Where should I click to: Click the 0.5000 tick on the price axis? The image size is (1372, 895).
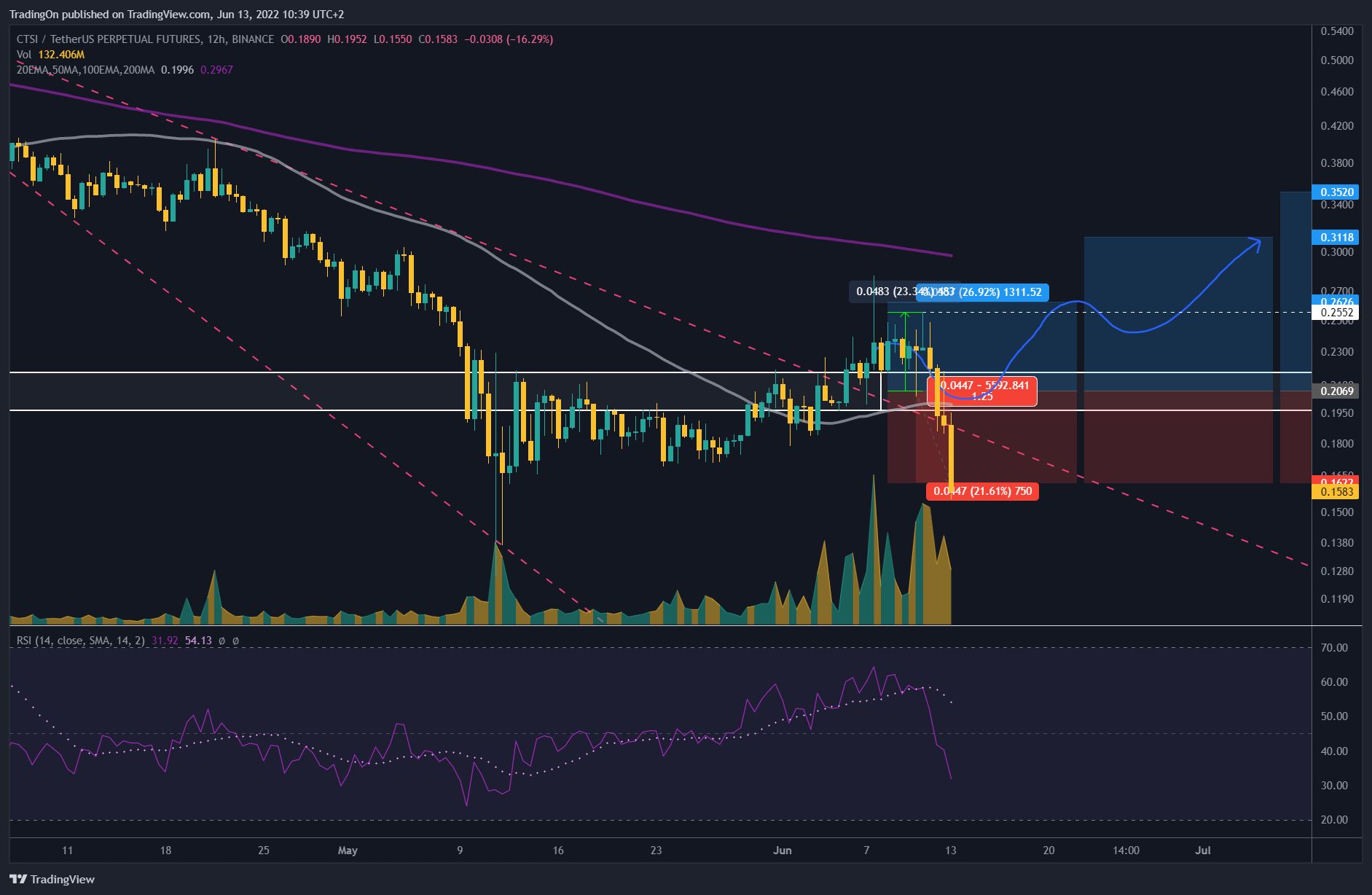(1337, 60)
